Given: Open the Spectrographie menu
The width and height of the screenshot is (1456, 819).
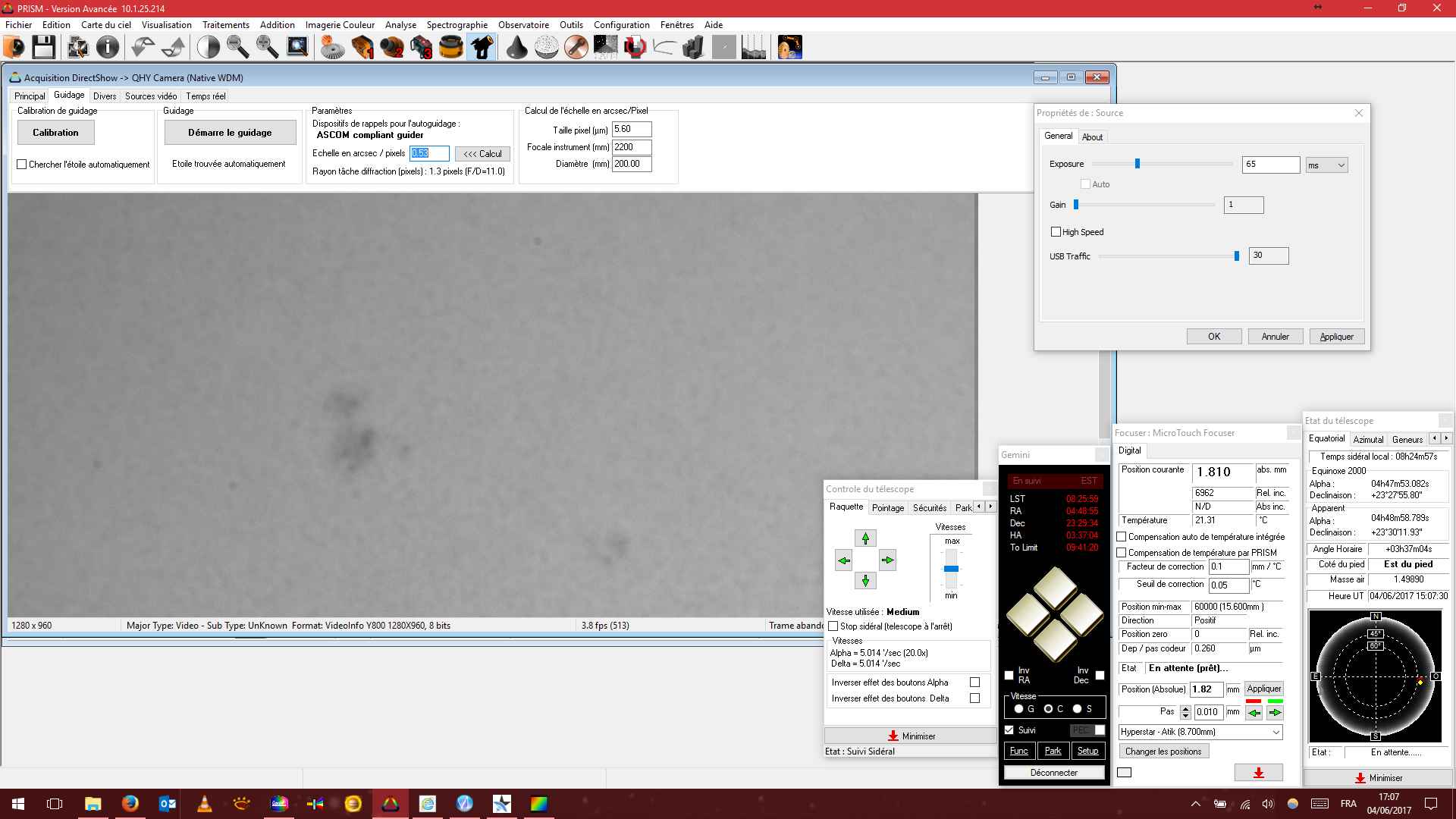Looking at the screenshot, I should tap(457, 24).
